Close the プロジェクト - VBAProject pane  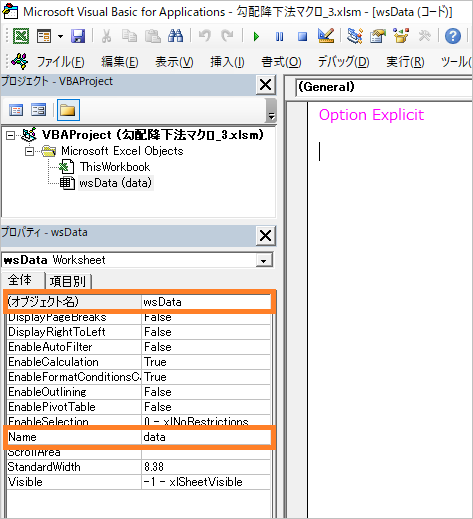[x=265, y=85]
